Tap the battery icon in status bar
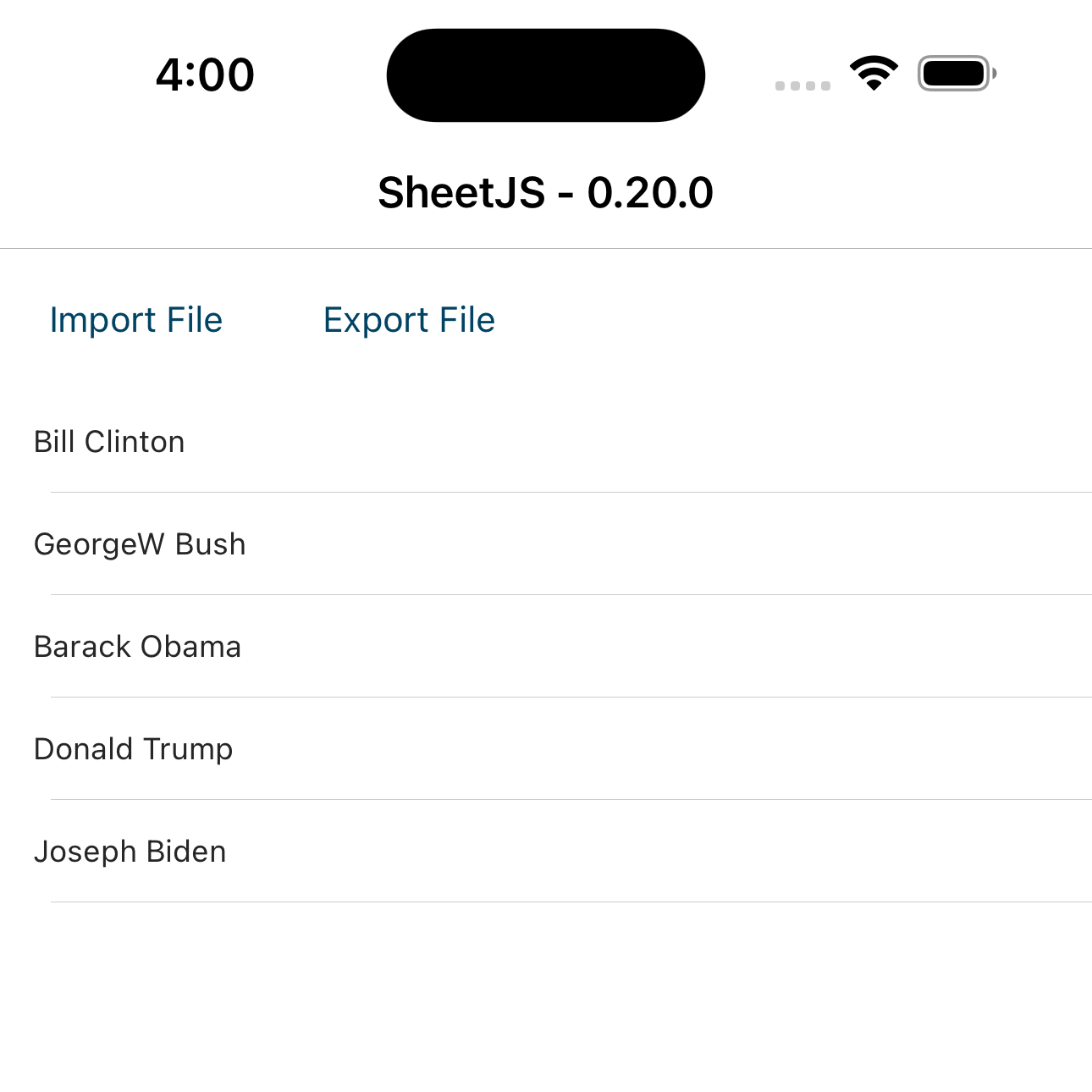This screenshot has width=1092, height=1092. 956,74
